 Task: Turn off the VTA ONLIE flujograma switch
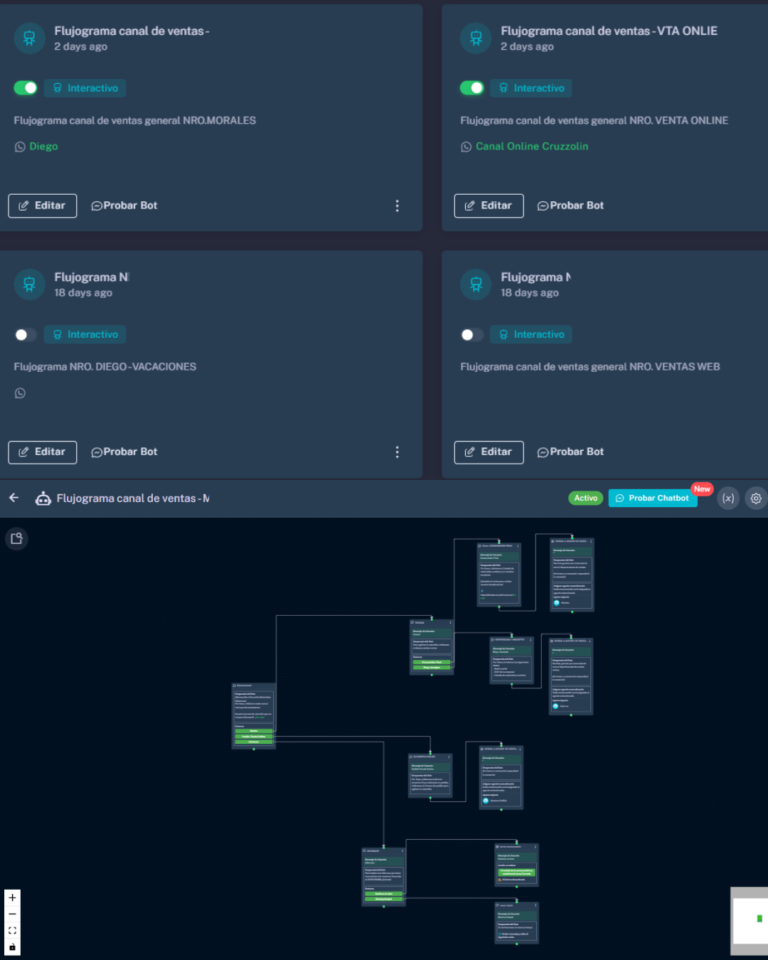472,88
